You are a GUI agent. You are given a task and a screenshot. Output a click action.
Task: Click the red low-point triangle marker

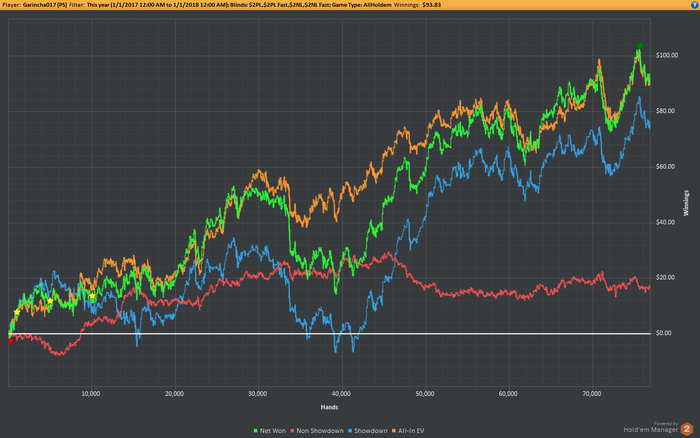coord(11,342)
